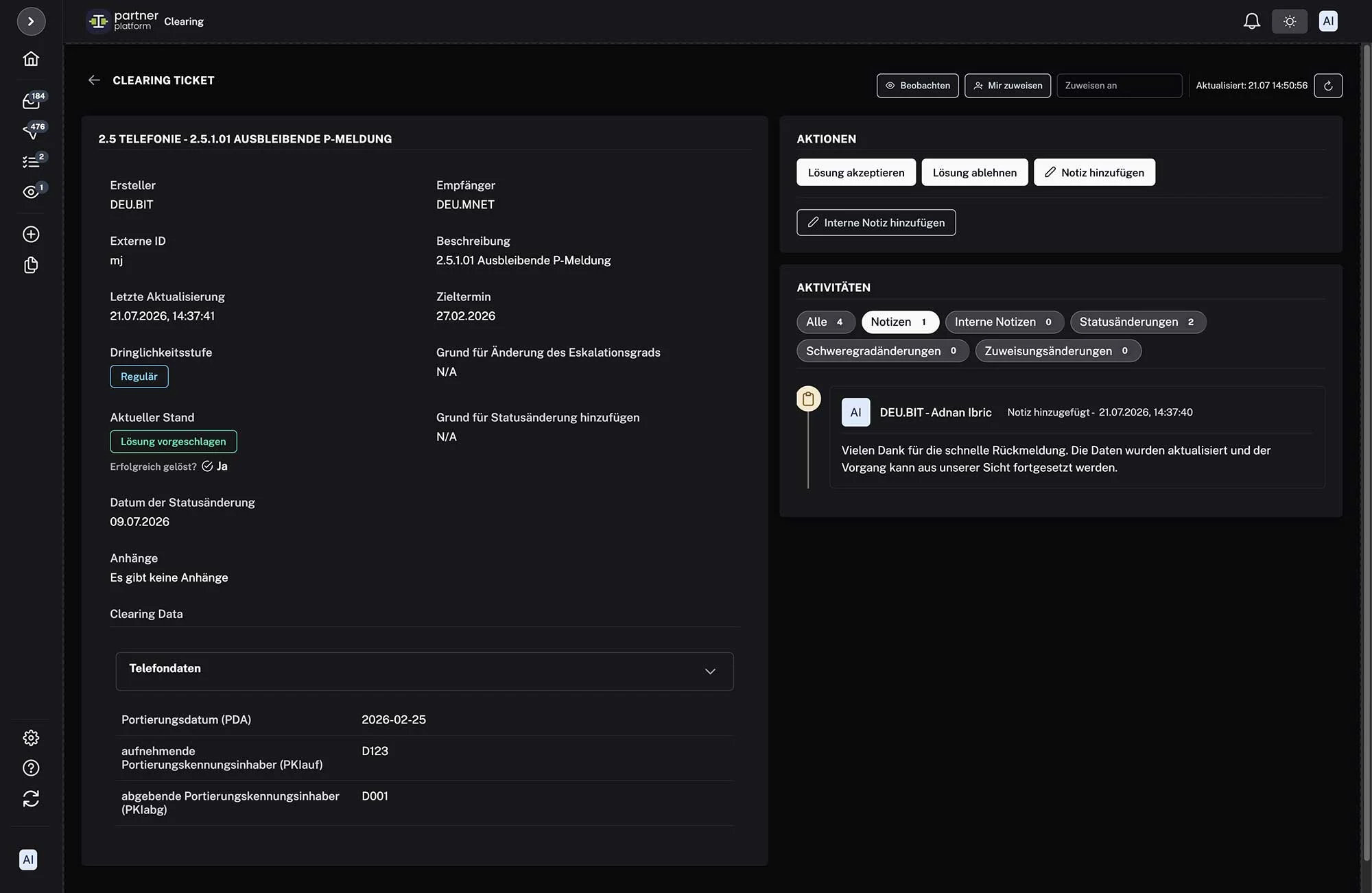Viewport: 1372px width, 893px height.
Task: Click the text Es gibt keine Anhänge
Action: click(x=169, y=578)
